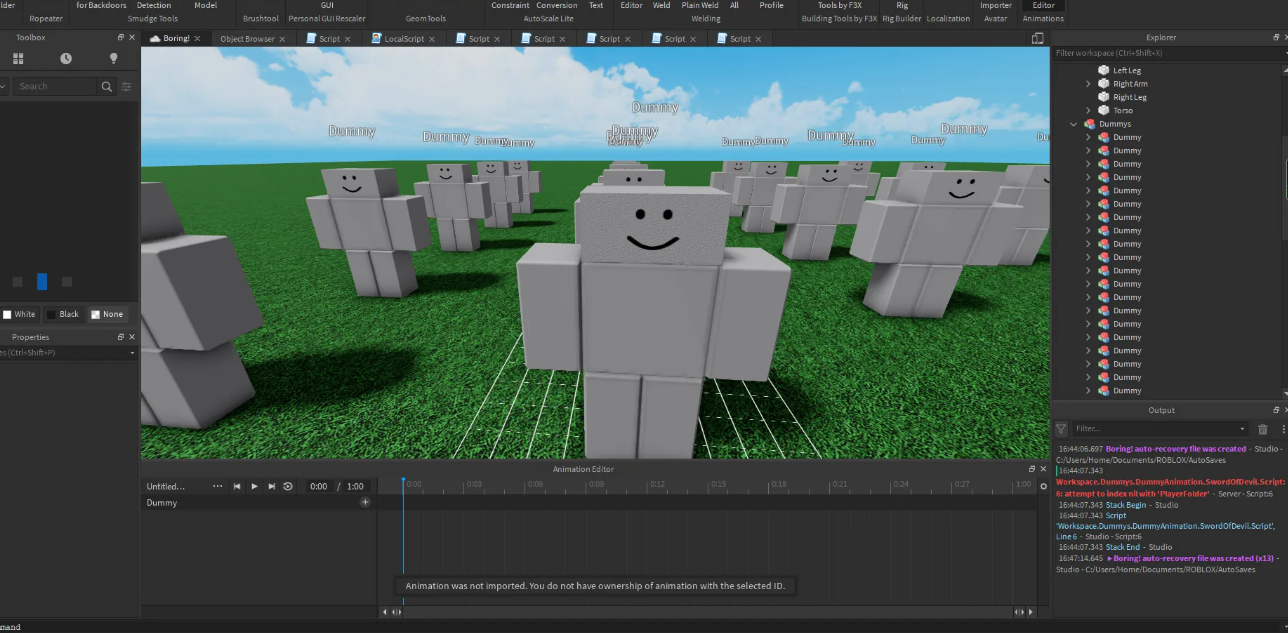Close the LocalScript tab
The height and width of the screenshot is (633, 1288).
click(433, 39)
